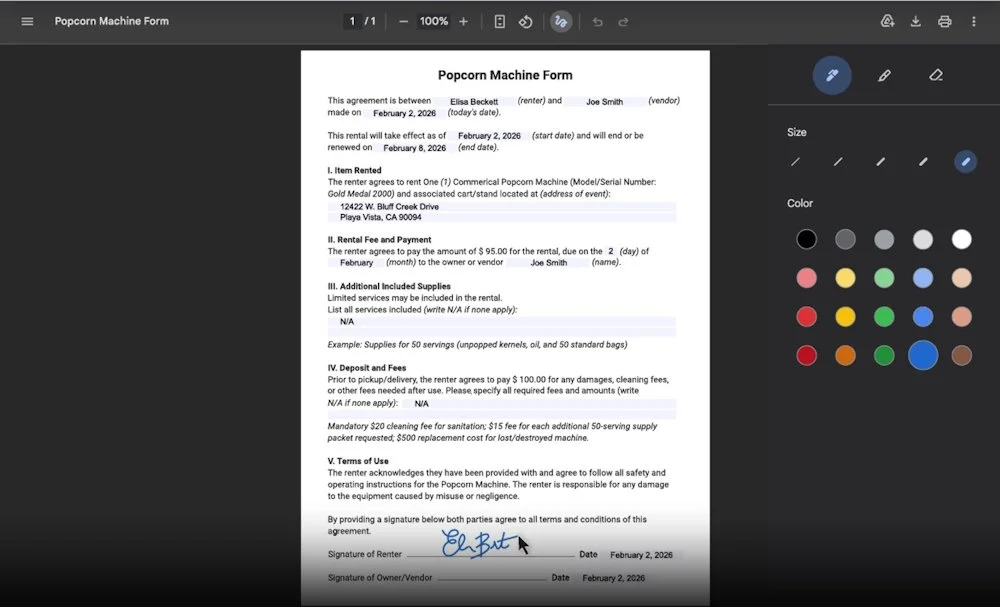This screenshot has height=607, width=1000.
Task: Select the pen drawing tool
Action: pos(832,75)
